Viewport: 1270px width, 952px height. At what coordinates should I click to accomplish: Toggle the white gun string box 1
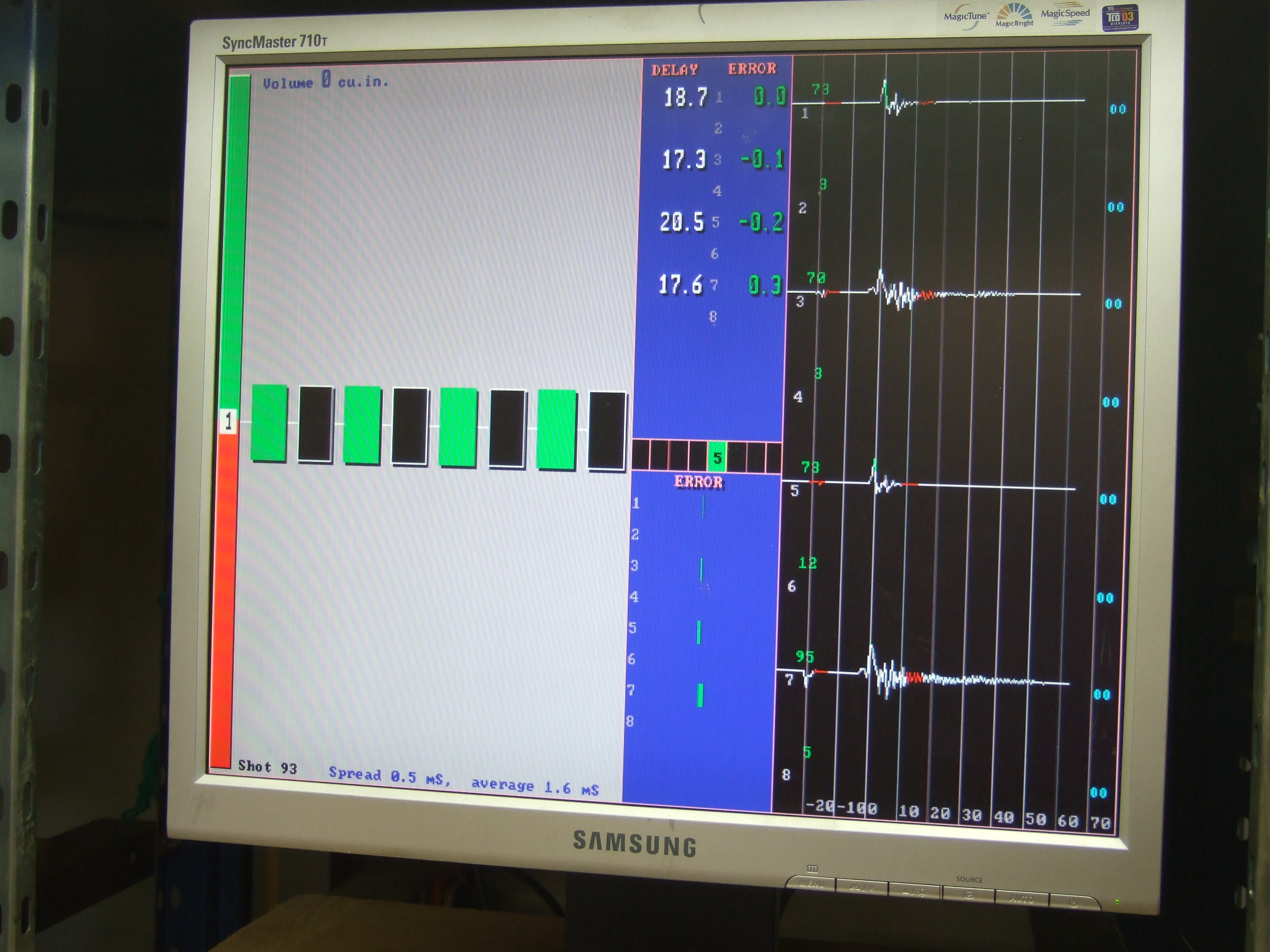[x=228, y=421]
